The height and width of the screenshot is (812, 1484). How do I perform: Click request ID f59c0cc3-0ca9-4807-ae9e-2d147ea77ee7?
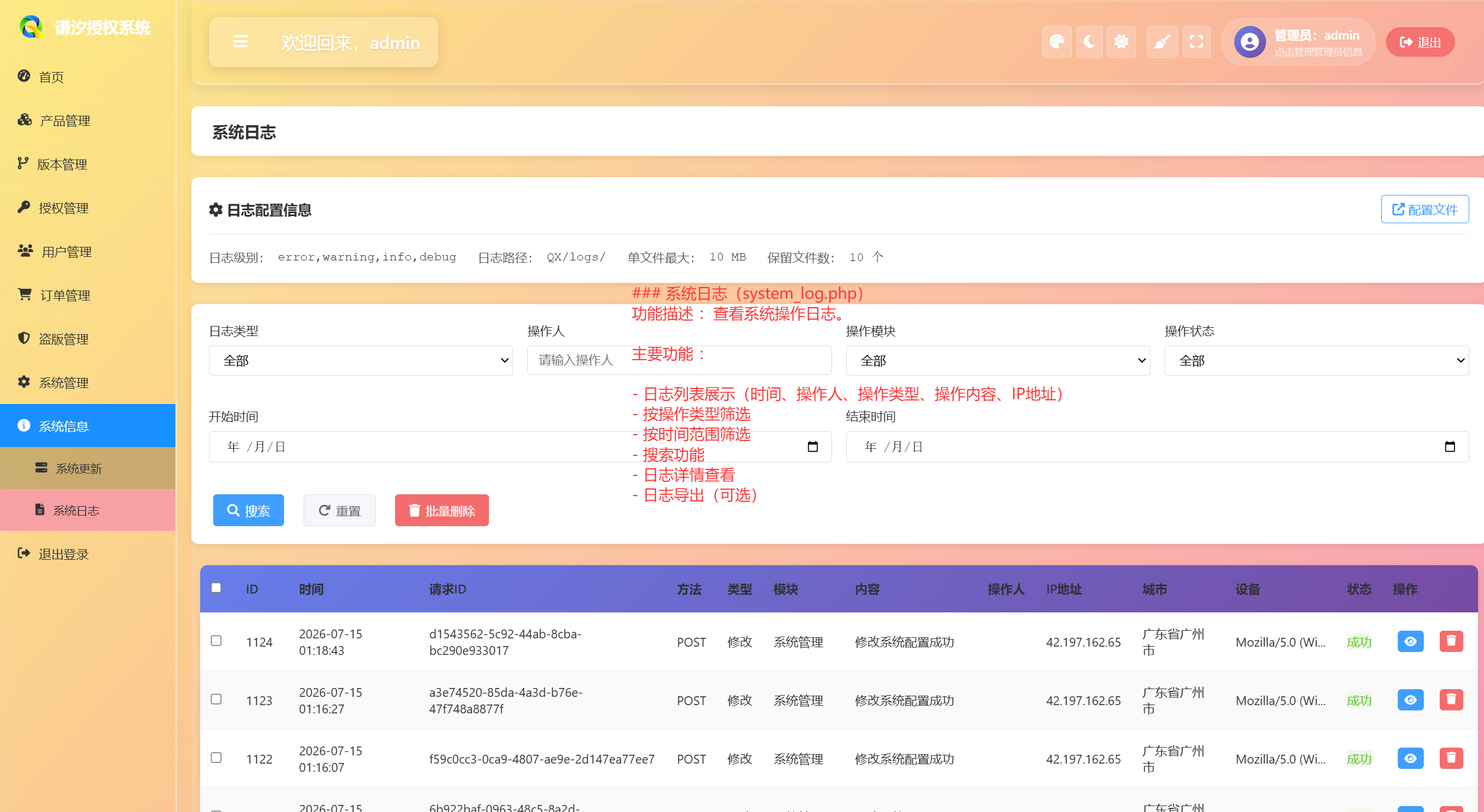(x=542, y=759)
